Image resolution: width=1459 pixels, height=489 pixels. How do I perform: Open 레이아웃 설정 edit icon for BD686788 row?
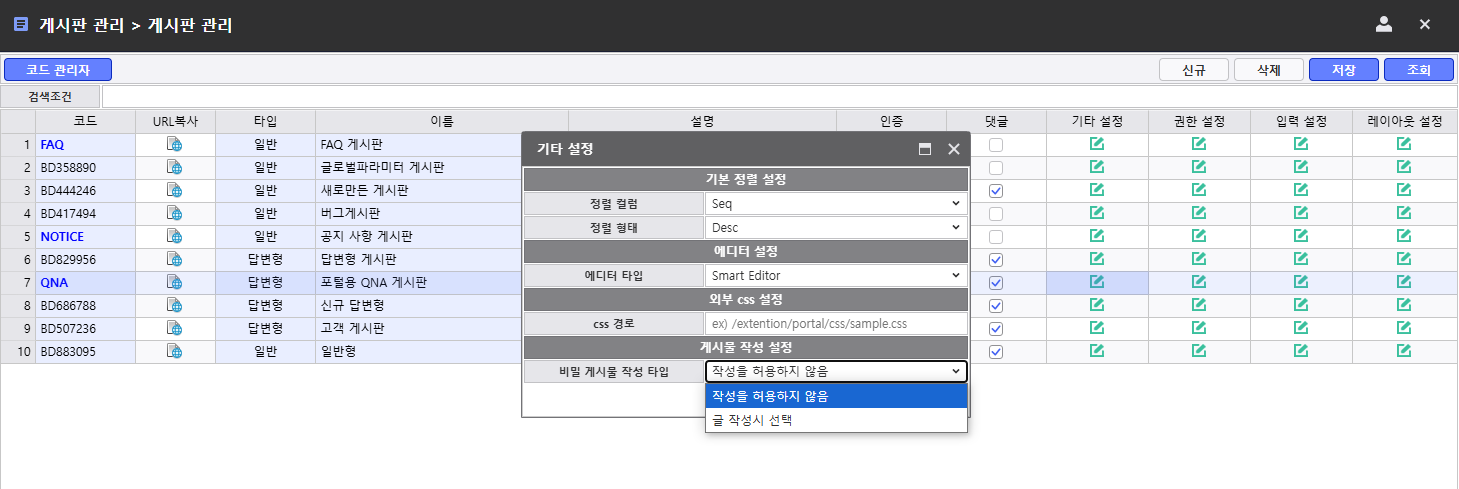(1404, 305)
